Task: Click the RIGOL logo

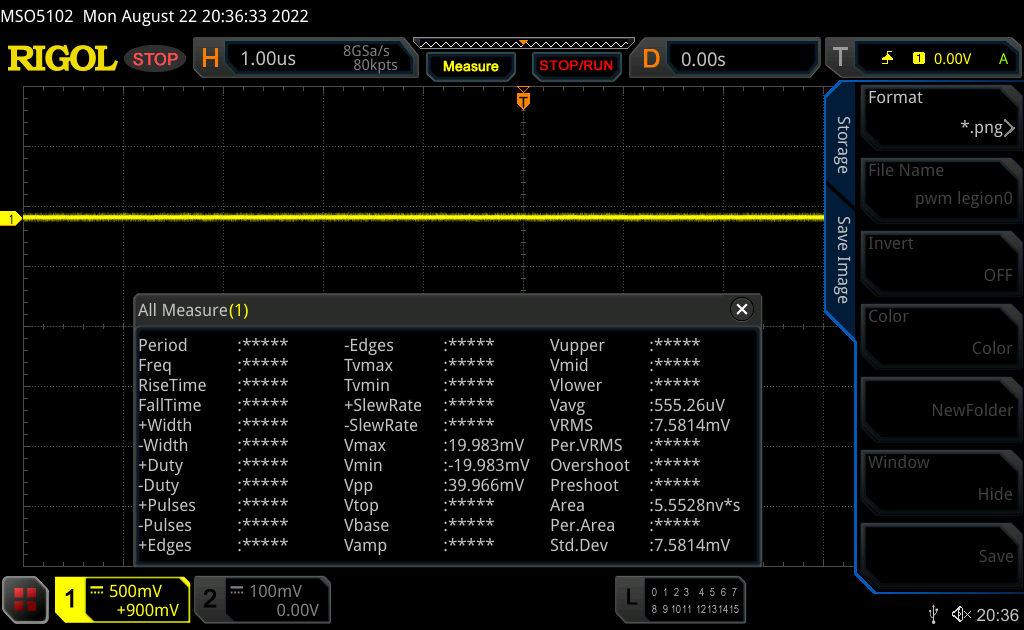Action: click(62, 59)
